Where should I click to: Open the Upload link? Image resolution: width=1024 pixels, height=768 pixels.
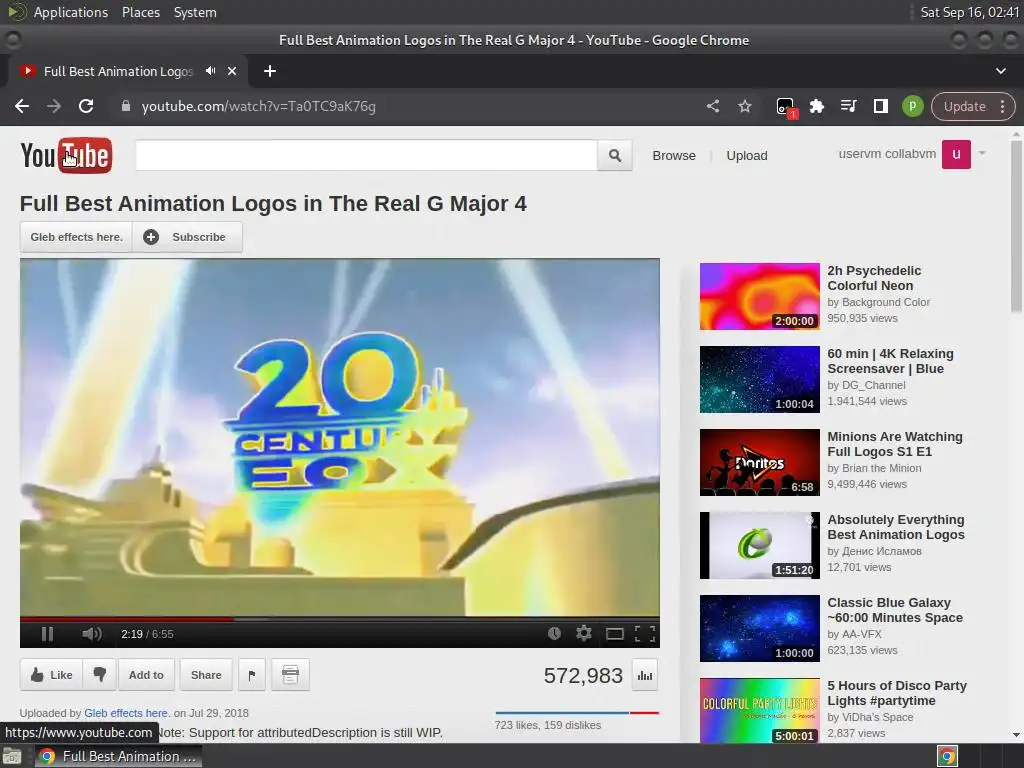[746, 155]
